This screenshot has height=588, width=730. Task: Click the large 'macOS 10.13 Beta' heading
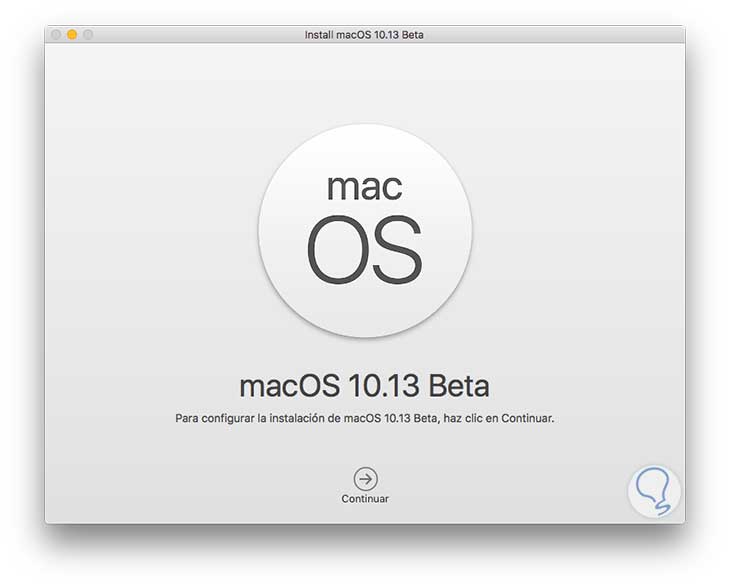click(365, 385)
